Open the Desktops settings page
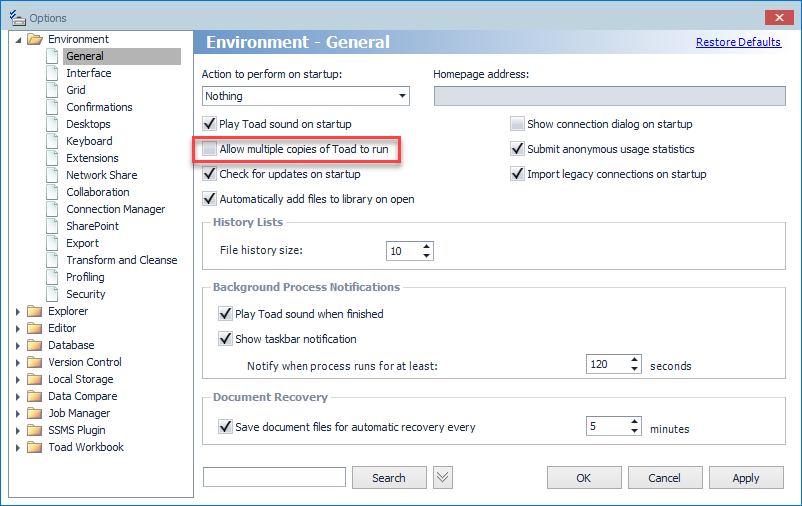Image resolution: width=802 pixels, height=506 pixels. point(88,124)
